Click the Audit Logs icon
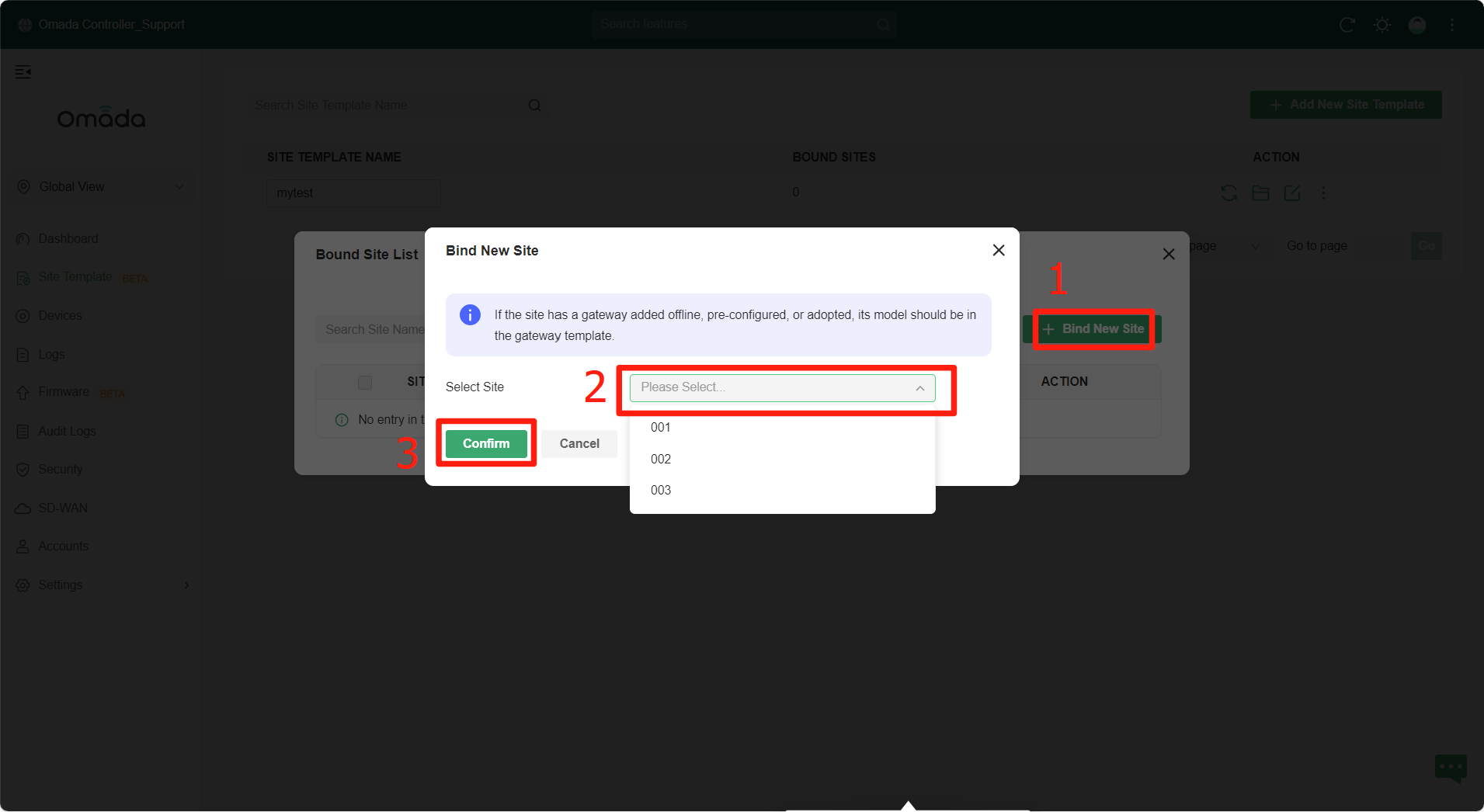This screenshot has width=1484, height=812. (23, 432)
